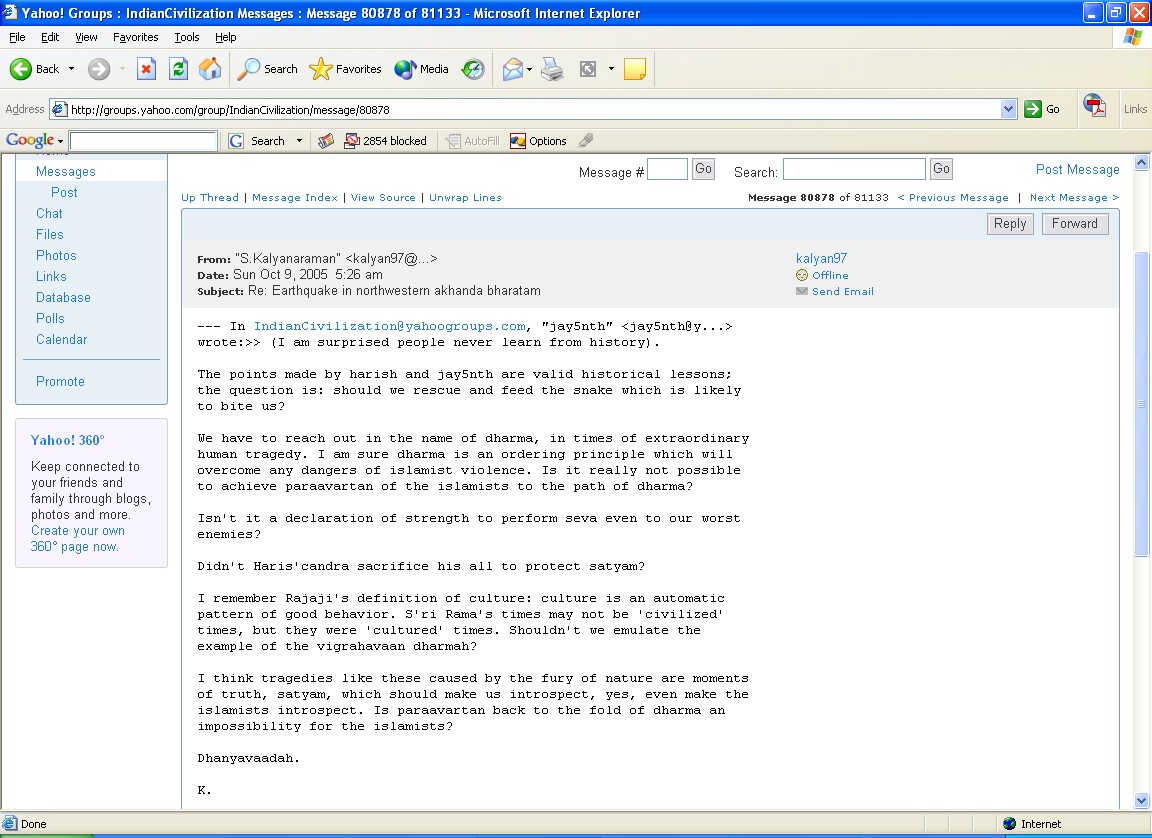The image size is (1152, 838).
Task: Click the Stop loading icon
Action: point(147,69)
